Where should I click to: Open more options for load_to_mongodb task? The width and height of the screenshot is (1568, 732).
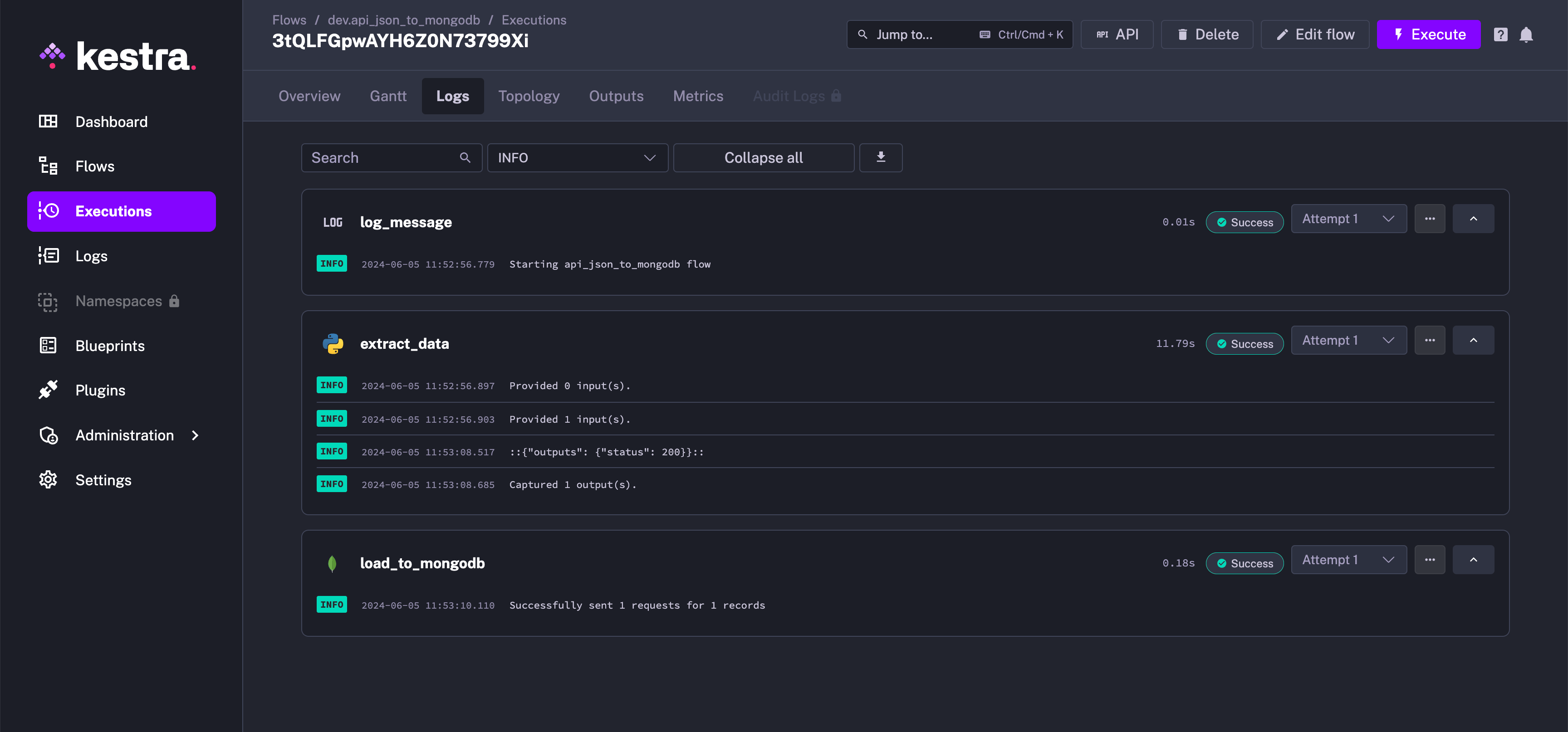click(x=1430, y=560)
